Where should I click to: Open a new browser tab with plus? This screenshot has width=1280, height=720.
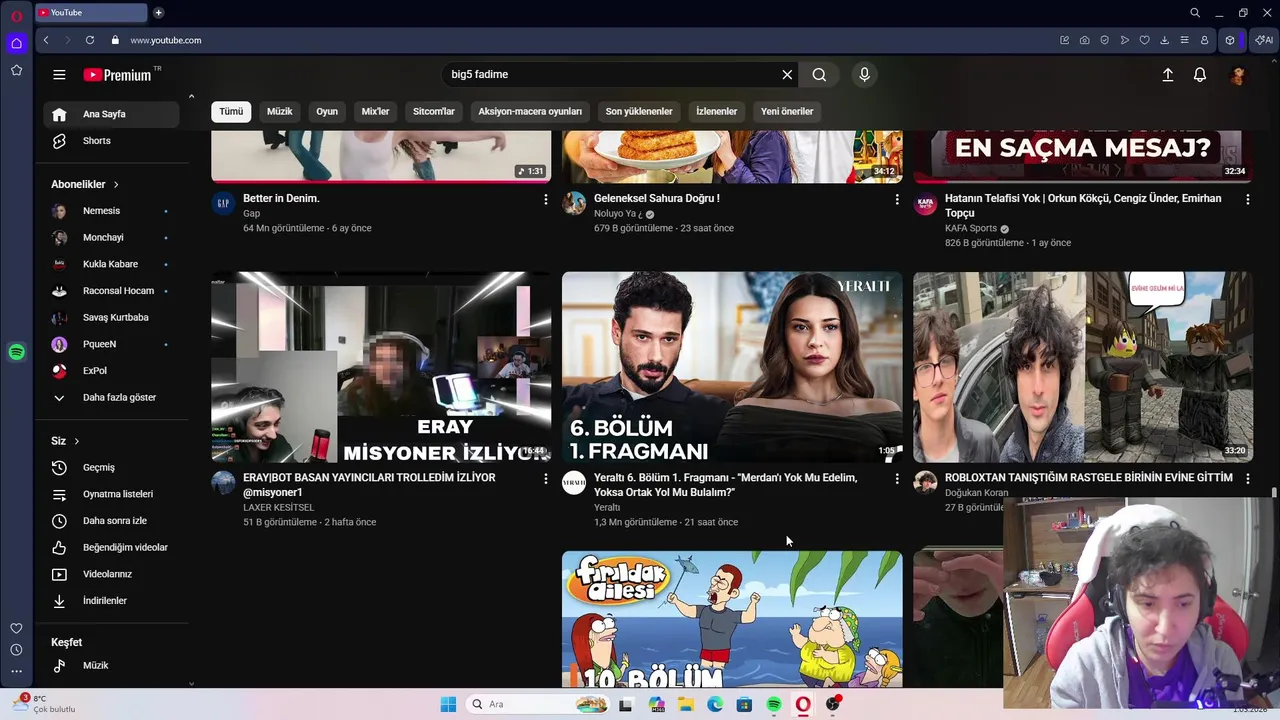pos(158,13)
